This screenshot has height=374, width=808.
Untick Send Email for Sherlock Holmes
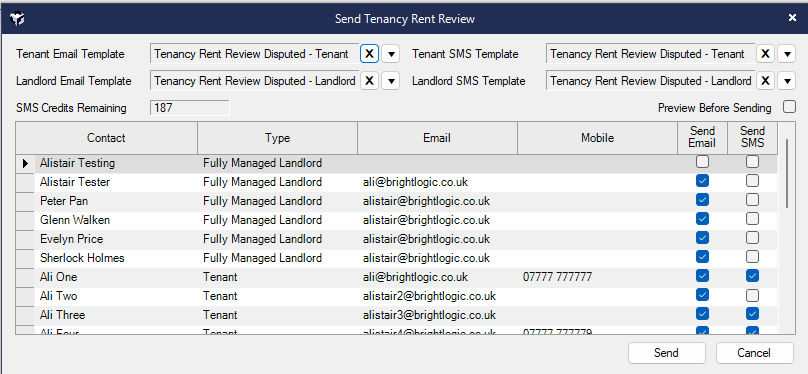pyautogui.click(x=702, y=257)
